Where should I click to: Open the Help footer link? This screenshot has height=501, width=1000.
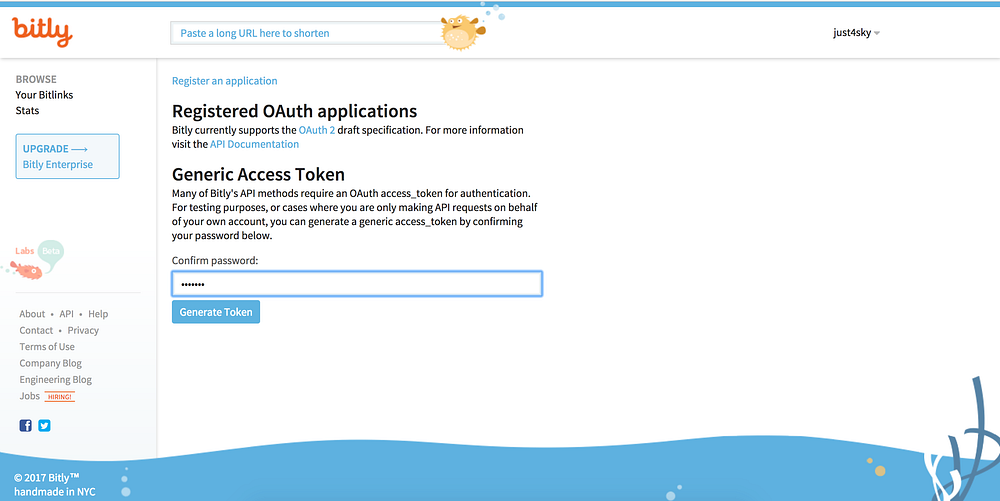coord(98,314)
